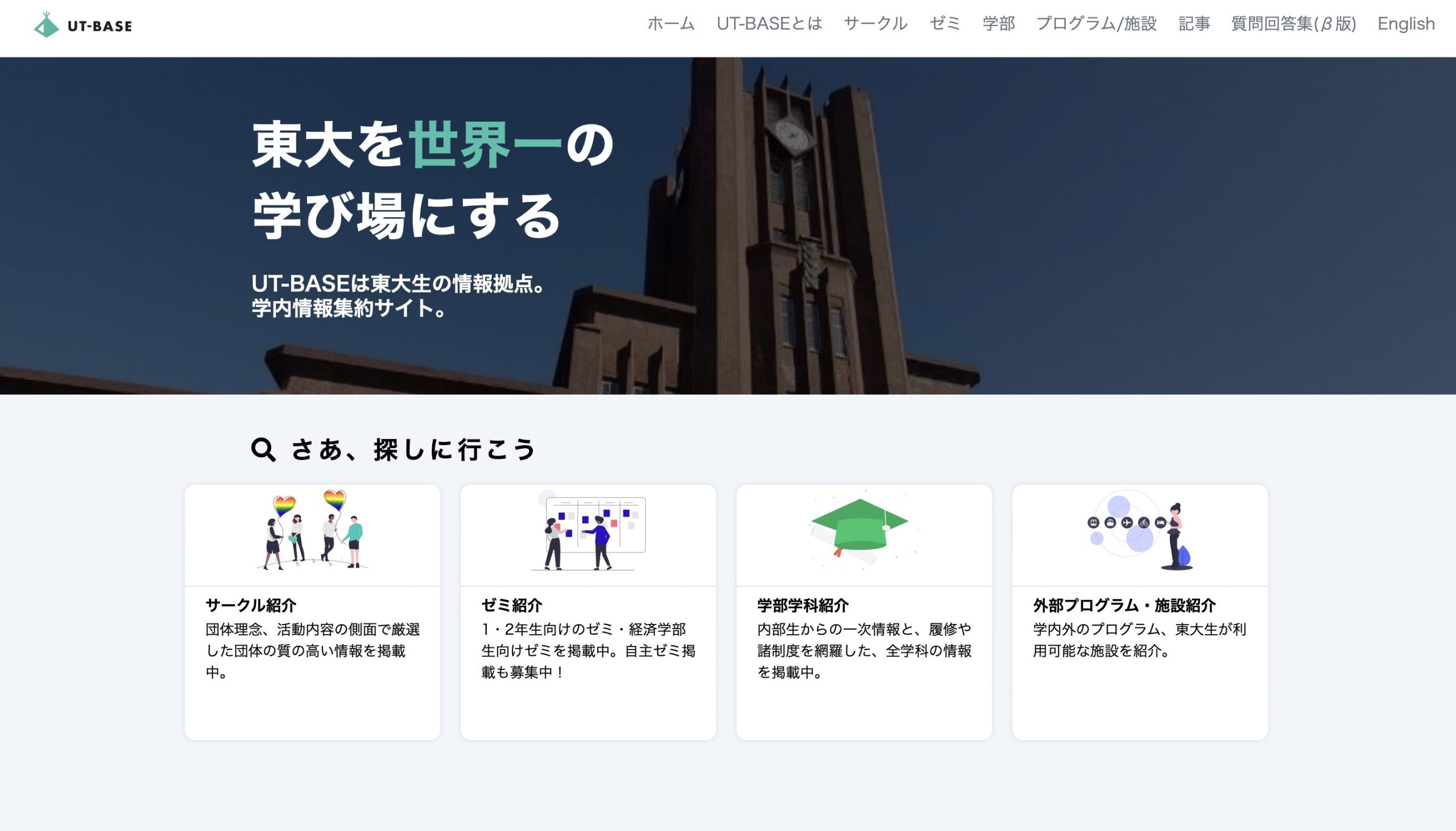Open 記事 in the header menu

point(1194,24)
